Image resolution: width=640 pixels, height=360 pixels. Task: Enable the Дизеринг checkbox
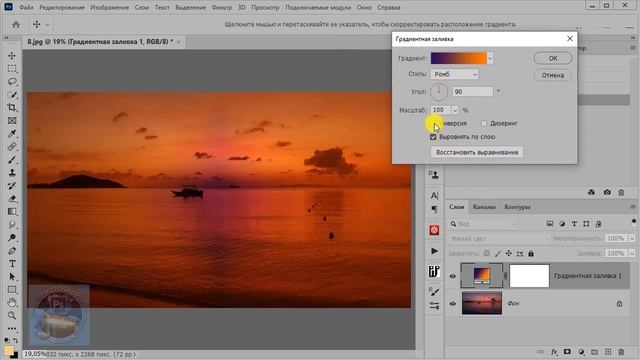click(484, 123)
